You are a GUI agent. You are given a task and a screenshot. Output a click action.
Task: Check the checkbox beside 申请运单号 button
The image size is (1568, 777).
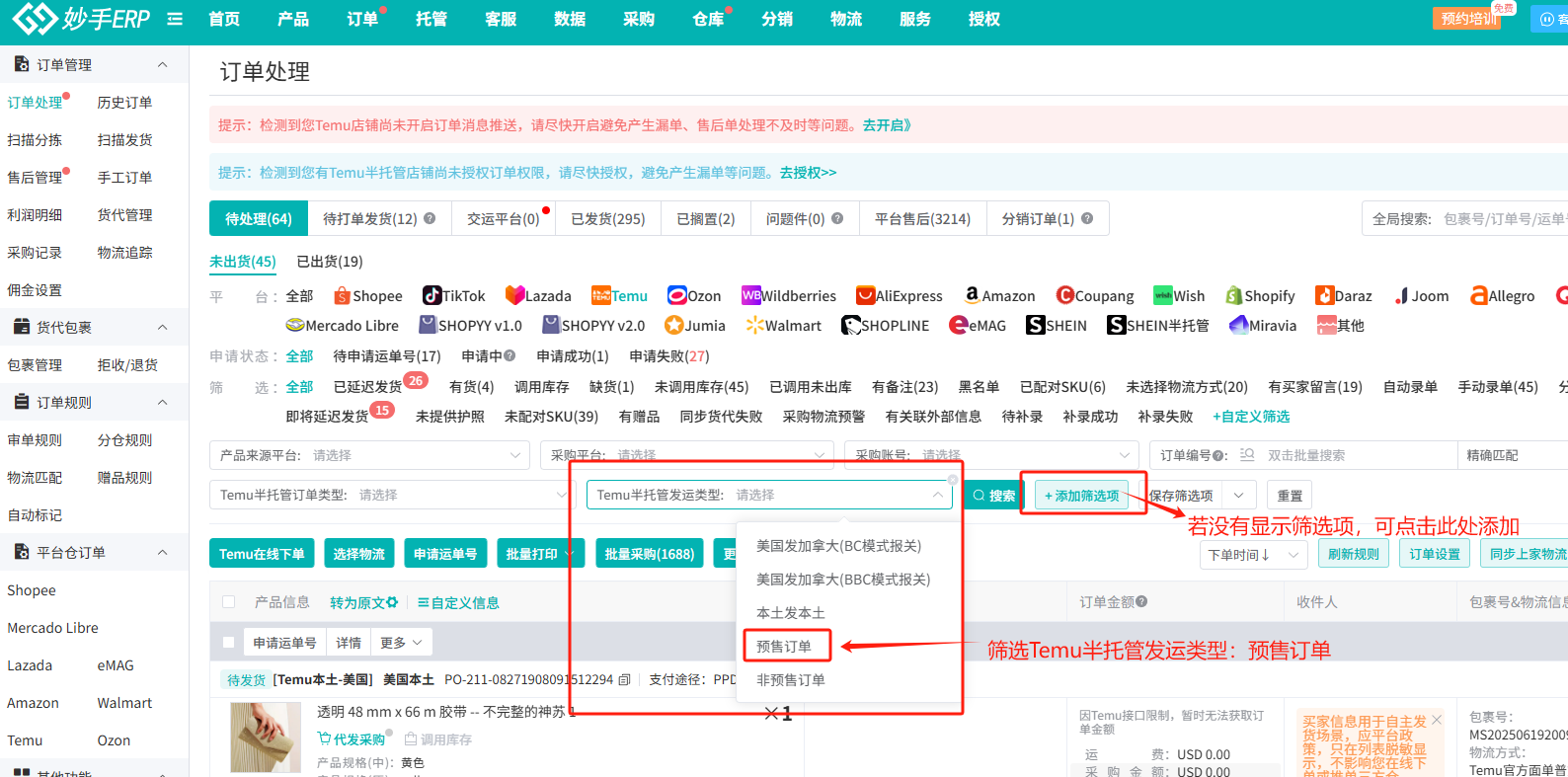[229, 643]
